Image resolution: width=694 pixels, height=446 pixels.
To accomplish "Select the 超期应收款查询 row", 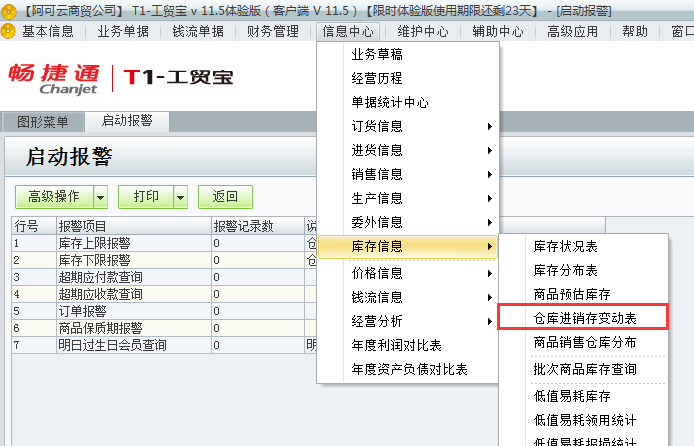I will 164,294.
